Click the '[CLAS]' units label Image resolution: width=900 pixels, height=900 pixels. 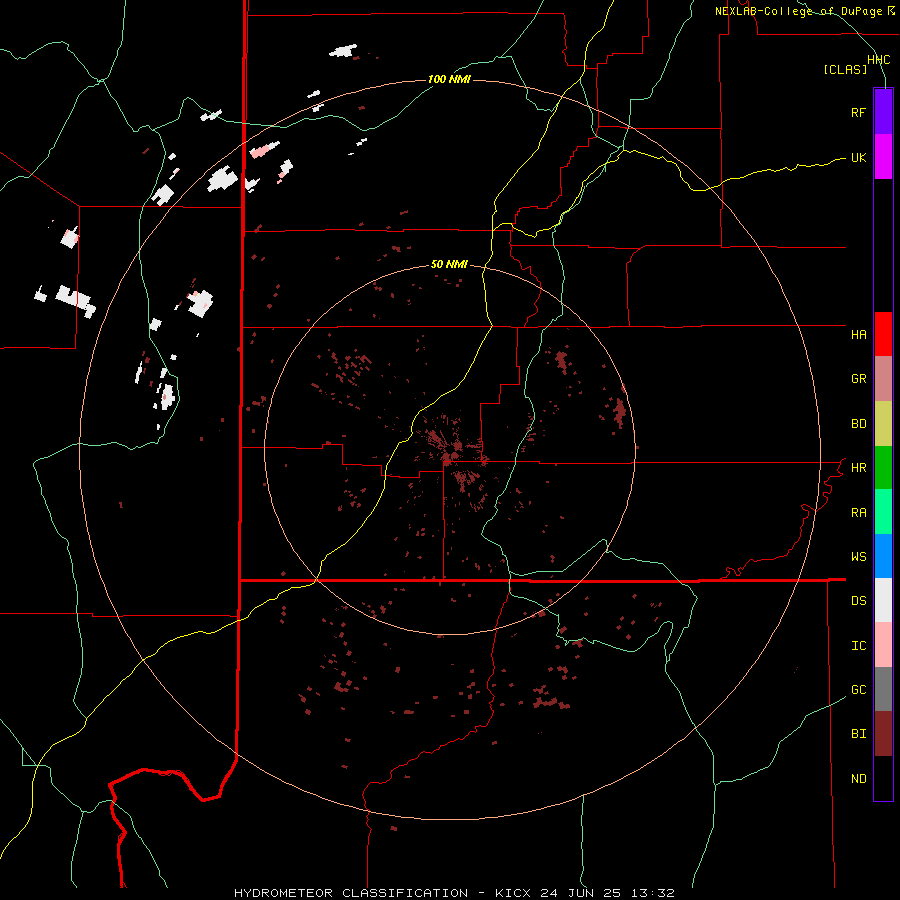click(845, 70)
